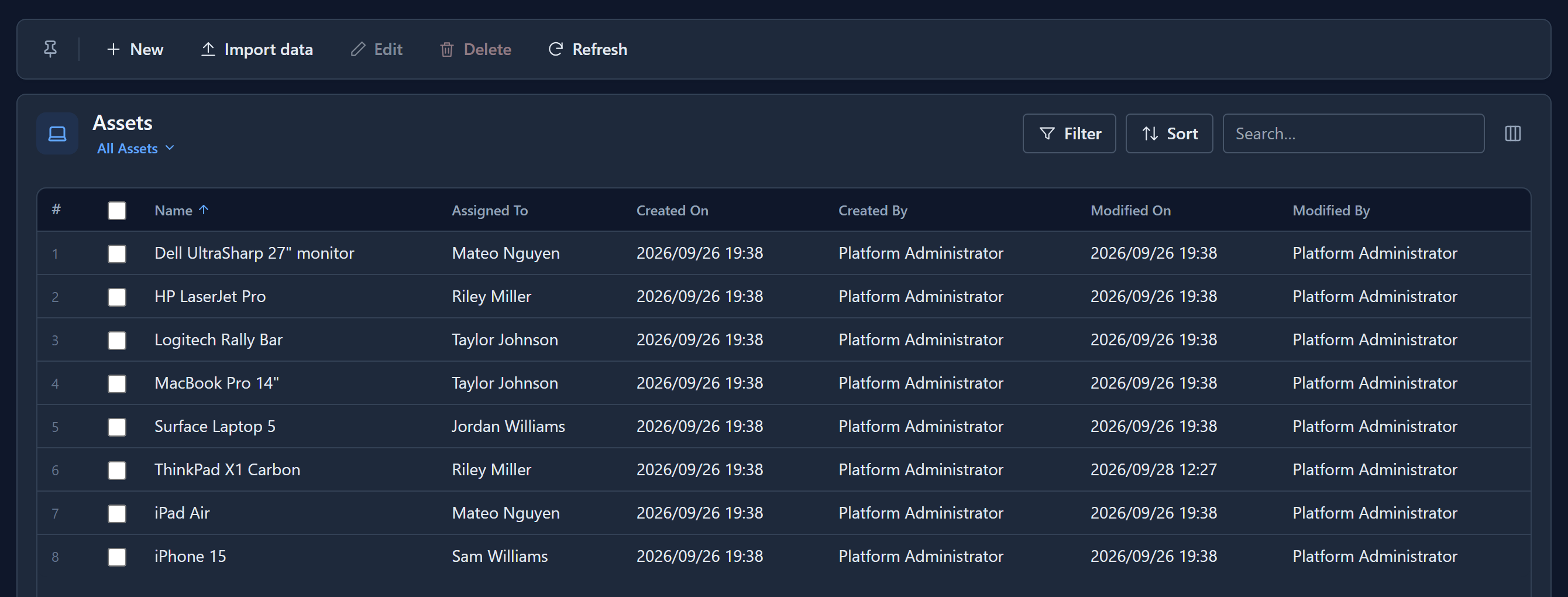
Task: Click the Search input field
Action: (1353, 133)
